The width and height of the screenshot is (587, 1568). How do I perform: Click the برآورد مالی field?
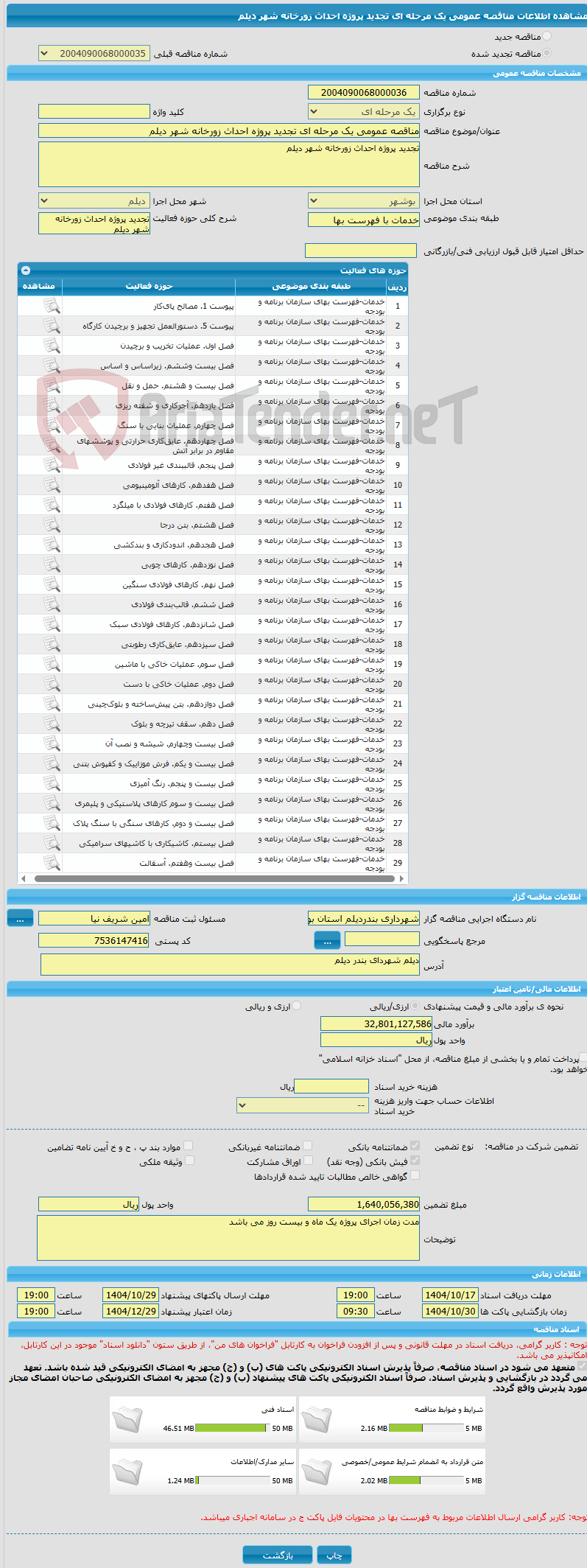point(376,1024)
